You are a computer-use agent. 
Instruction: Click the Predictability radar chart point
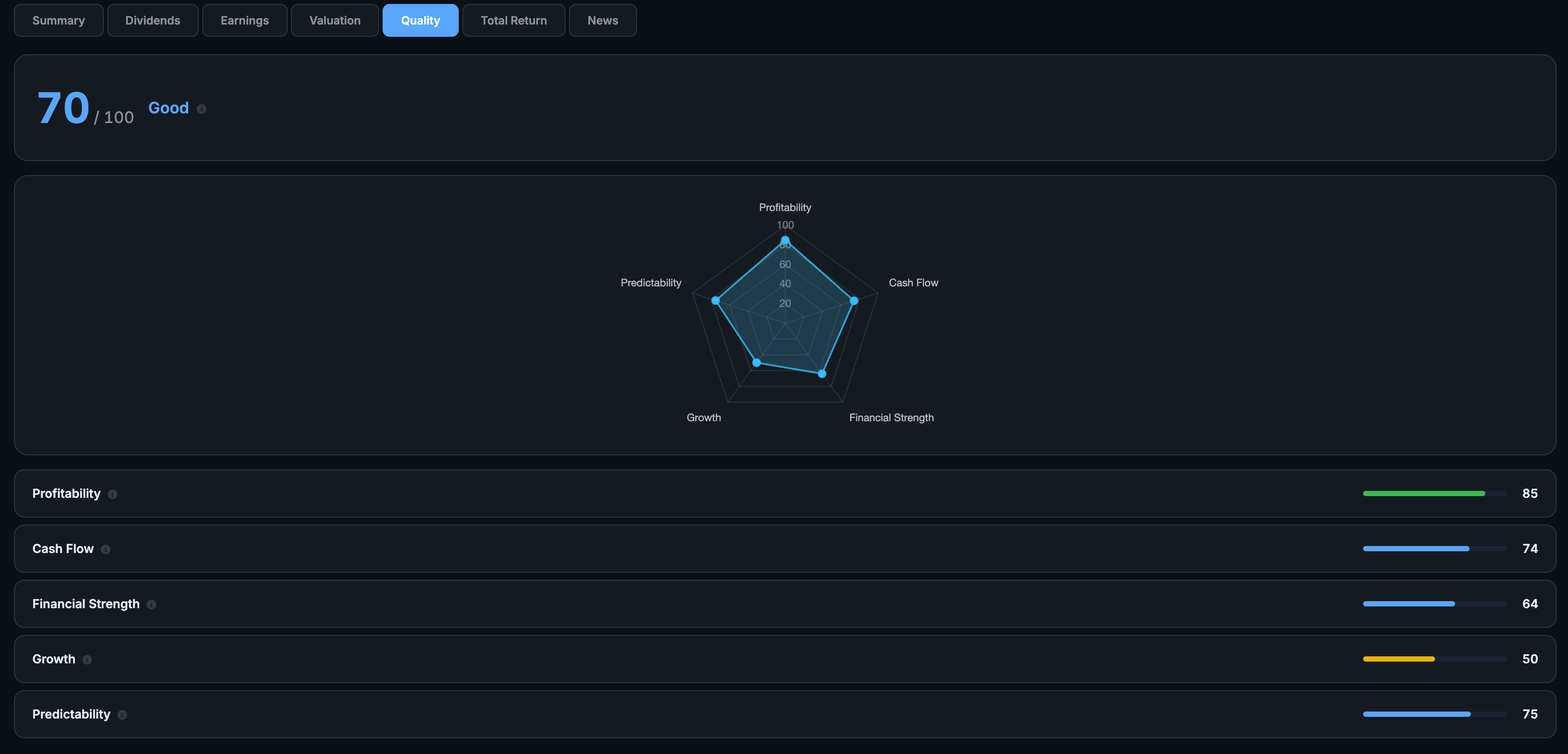[x=716, y=300]
